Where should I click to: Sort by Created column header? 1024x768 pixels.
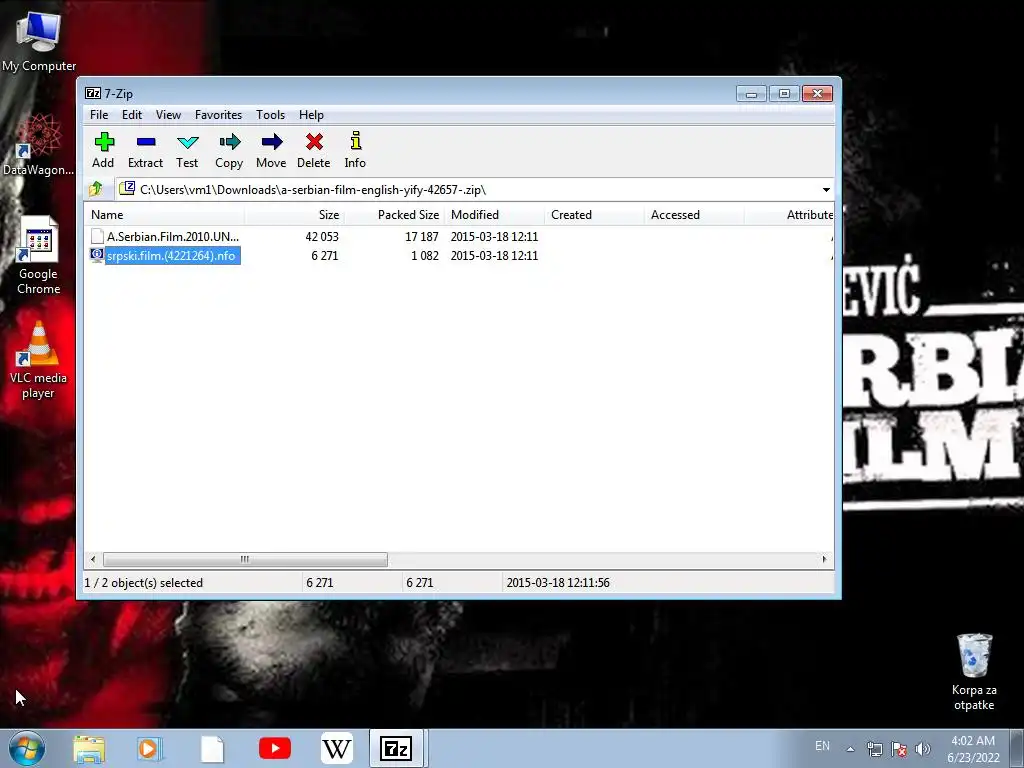[x=594, y=215]
